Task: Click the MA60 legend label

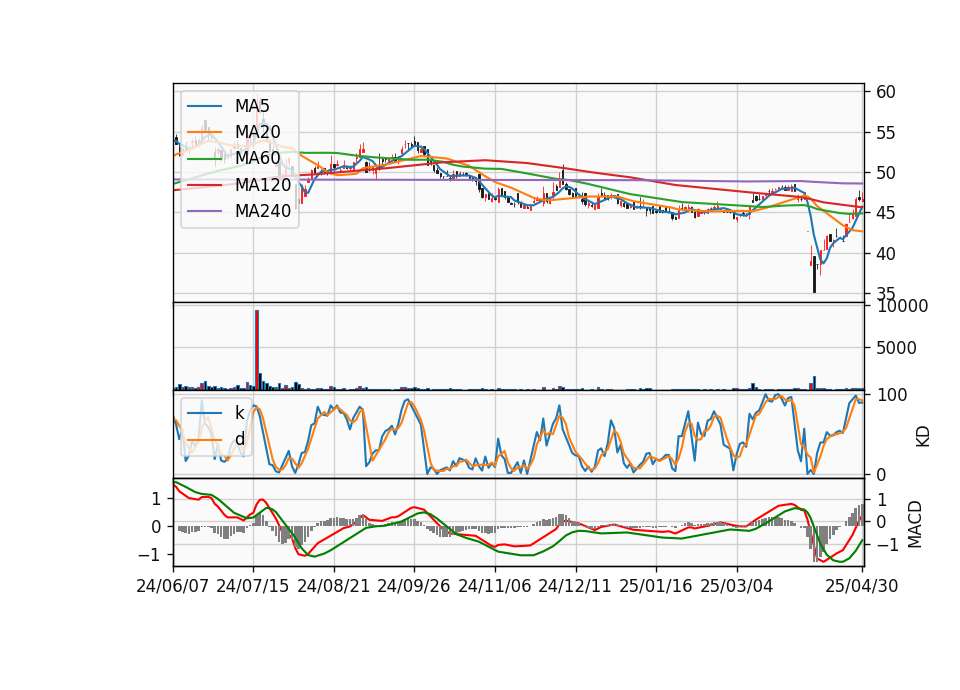Action: 257,158
